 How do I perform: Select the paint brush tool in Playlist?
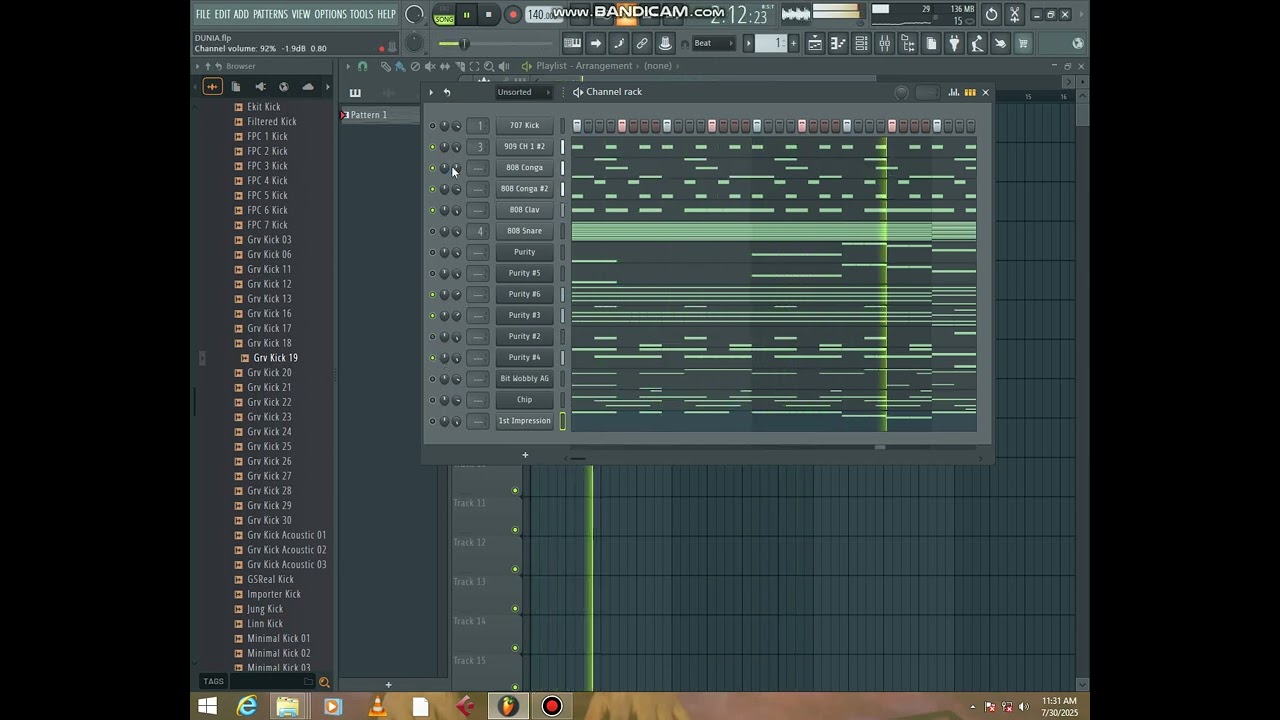pyautogui.click(x=400, y=66)
